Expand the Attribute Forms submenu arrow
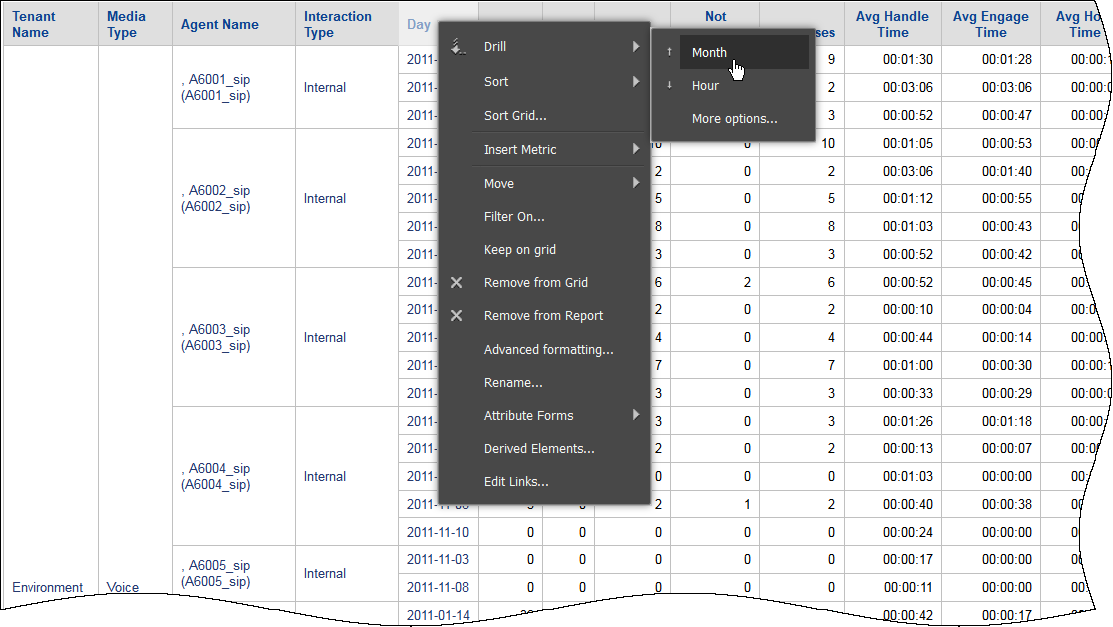Screen dimensions: 1113x627 (636, 416)
